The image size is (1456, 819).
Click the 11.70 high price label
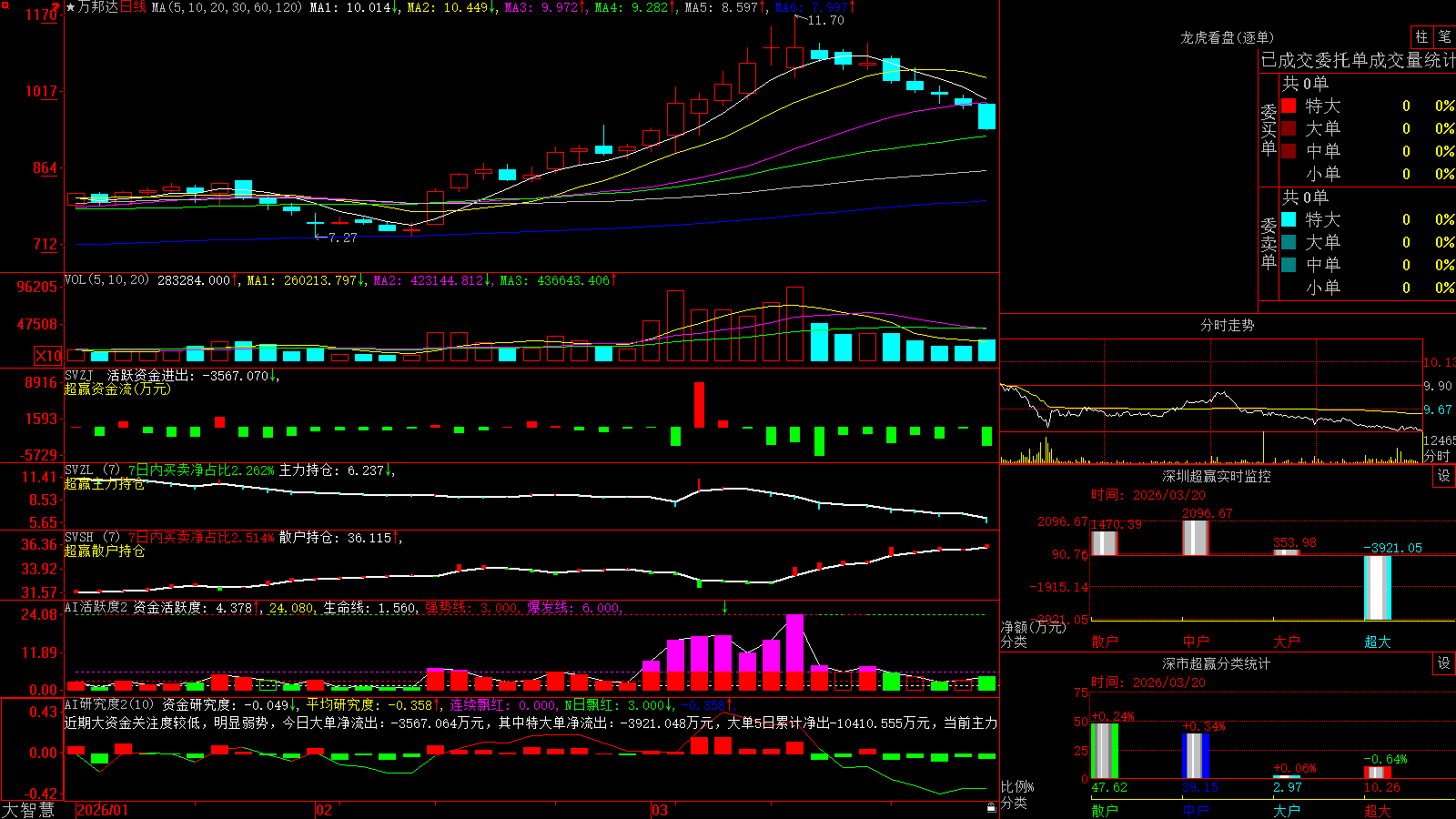point(826,20)
